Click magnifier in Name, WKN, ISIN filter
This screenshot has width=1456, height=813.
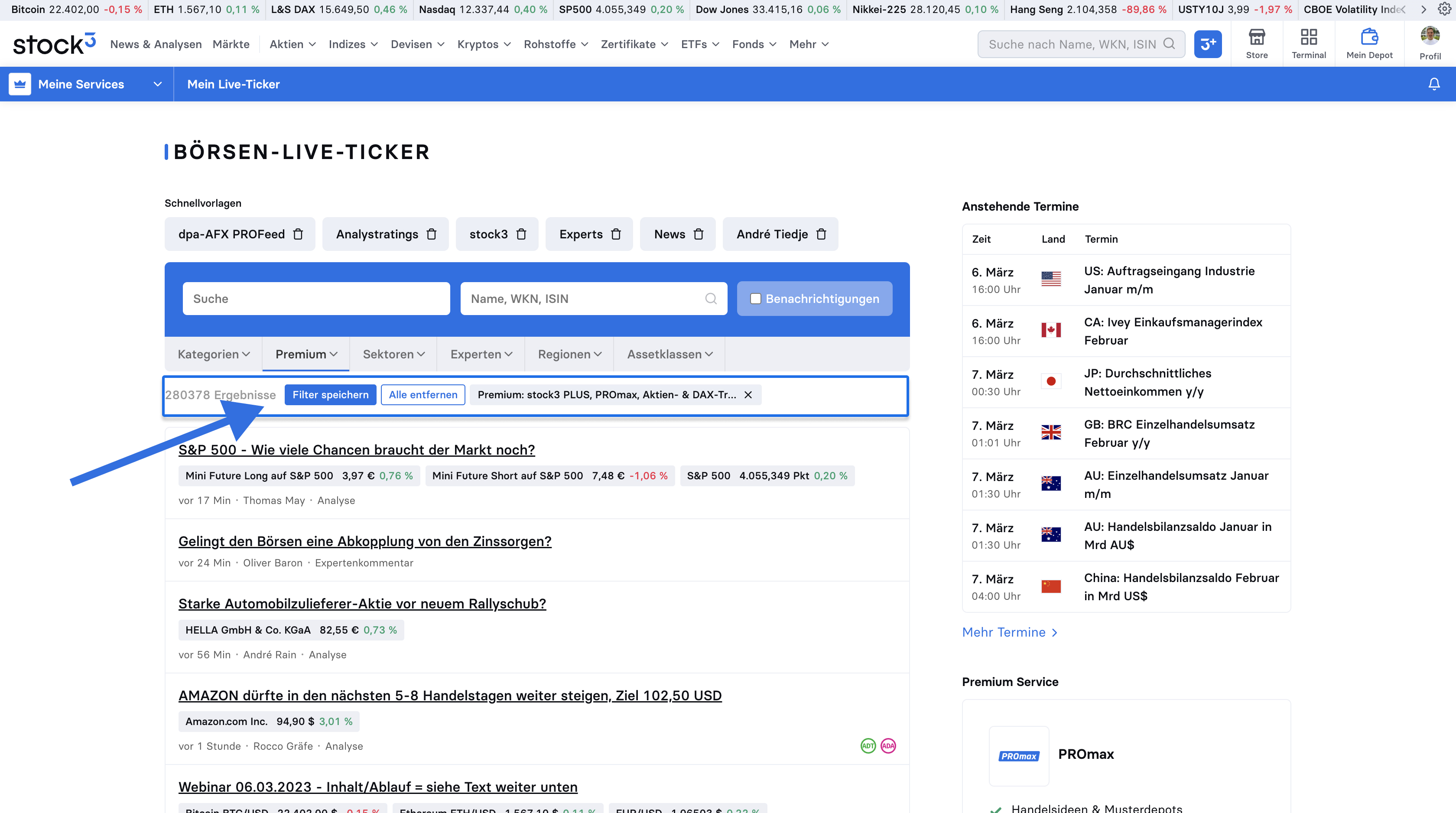711,299
